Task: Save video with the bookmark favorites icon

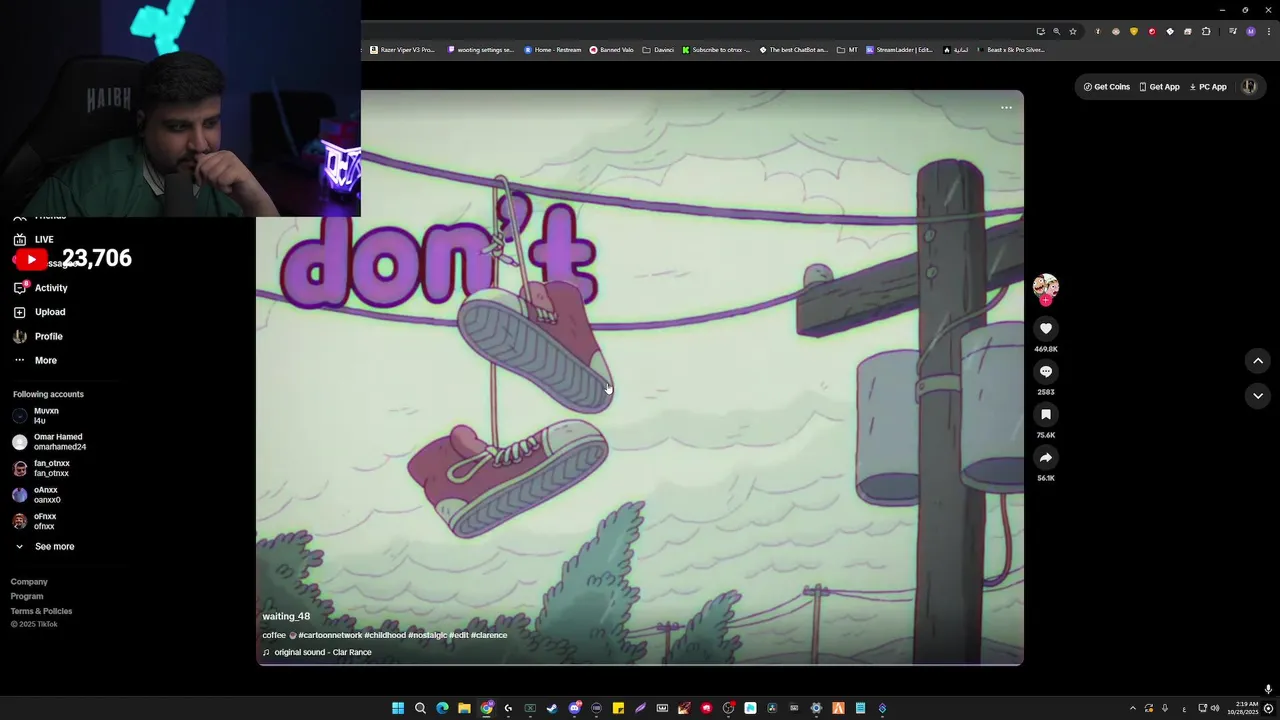Action: click(1046, 414)
